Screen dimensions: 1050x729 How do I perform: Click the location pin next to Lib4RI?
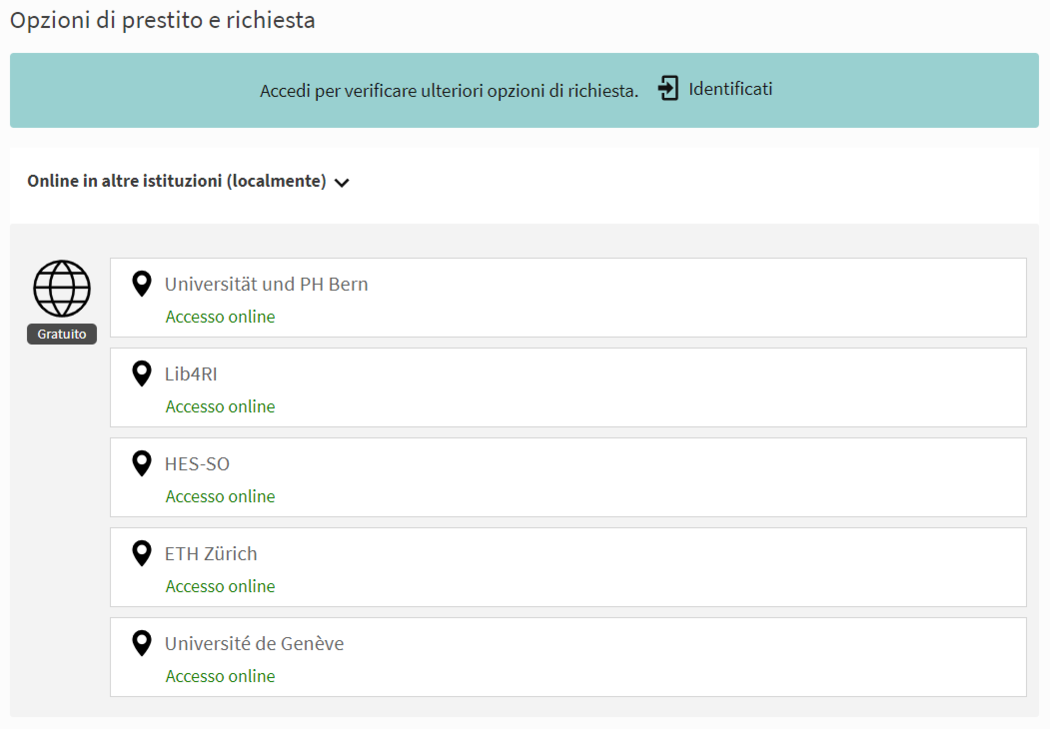pyautogui.click(x=142, y=374)
